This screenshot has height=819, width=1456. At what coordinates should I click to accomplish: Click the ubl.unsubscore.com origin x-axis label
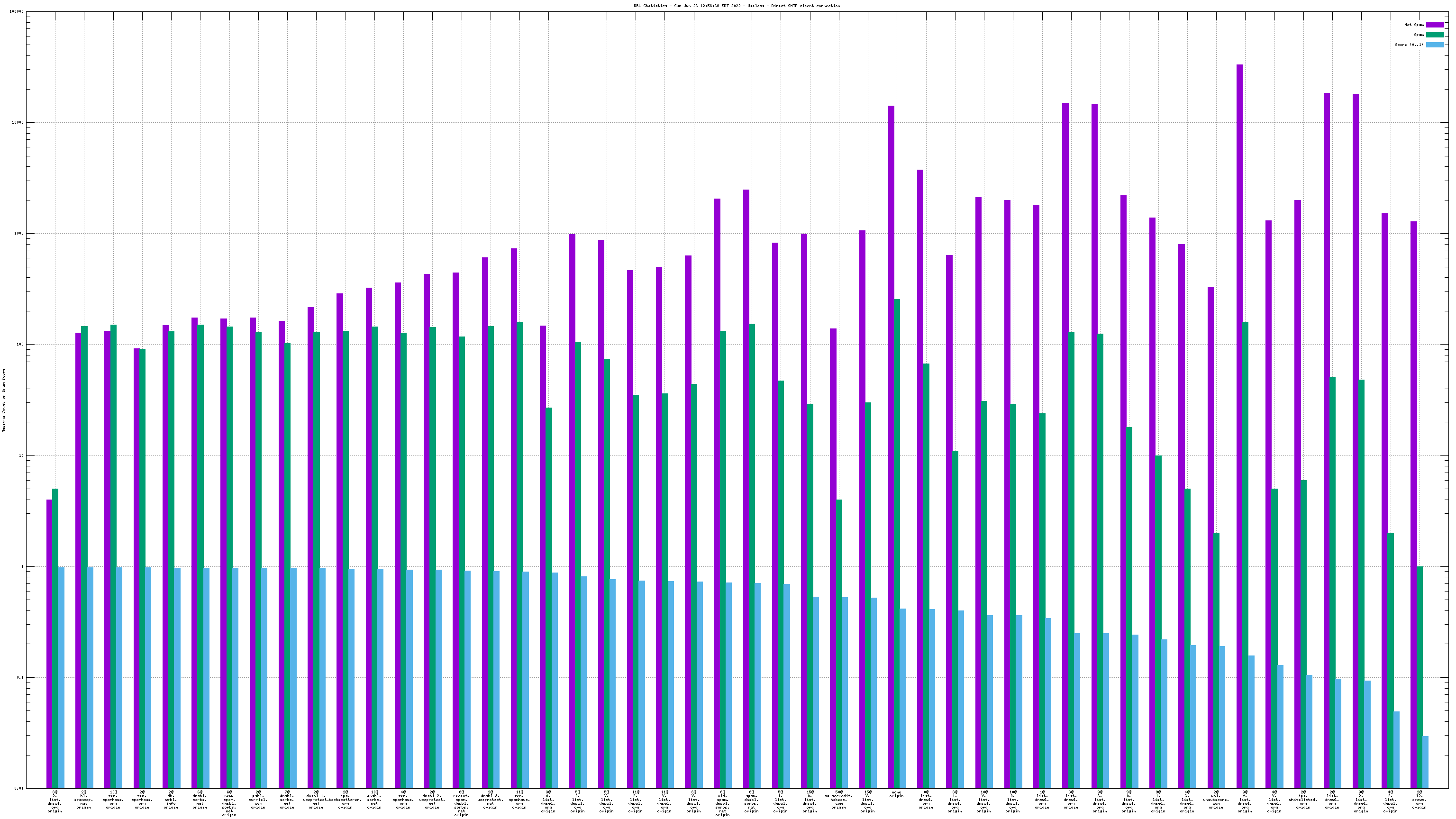[x=1216, y=800]
